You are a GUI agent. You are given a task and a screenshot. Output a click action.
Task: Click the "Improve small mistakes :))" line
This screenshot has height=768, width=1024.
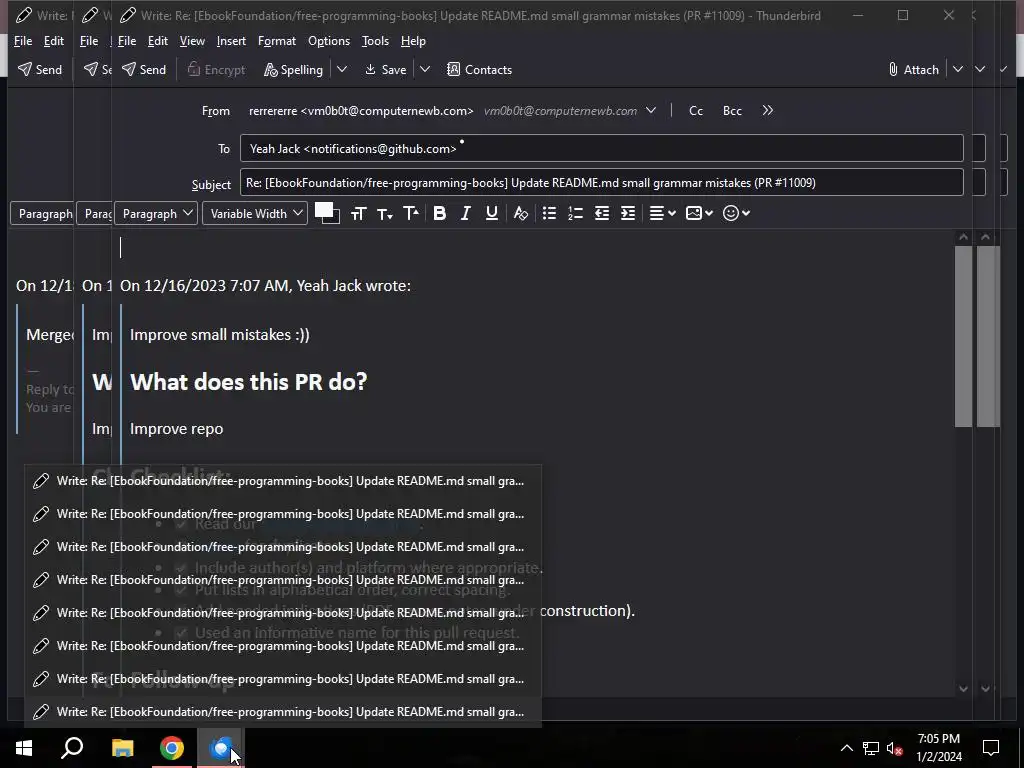tap(219, 334)
